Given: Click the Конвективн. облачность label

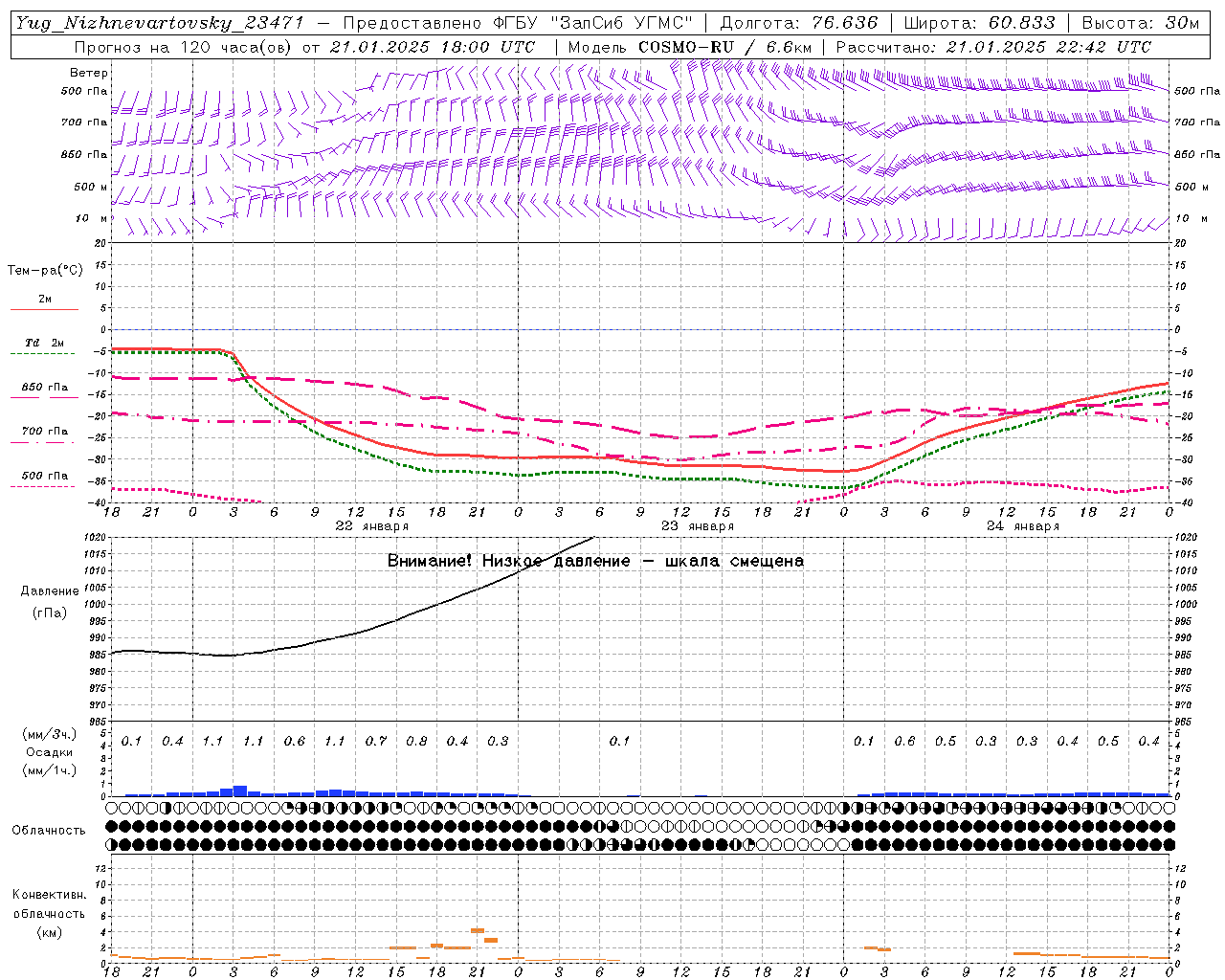Looking at the screenshot, I should pos(49,904).
